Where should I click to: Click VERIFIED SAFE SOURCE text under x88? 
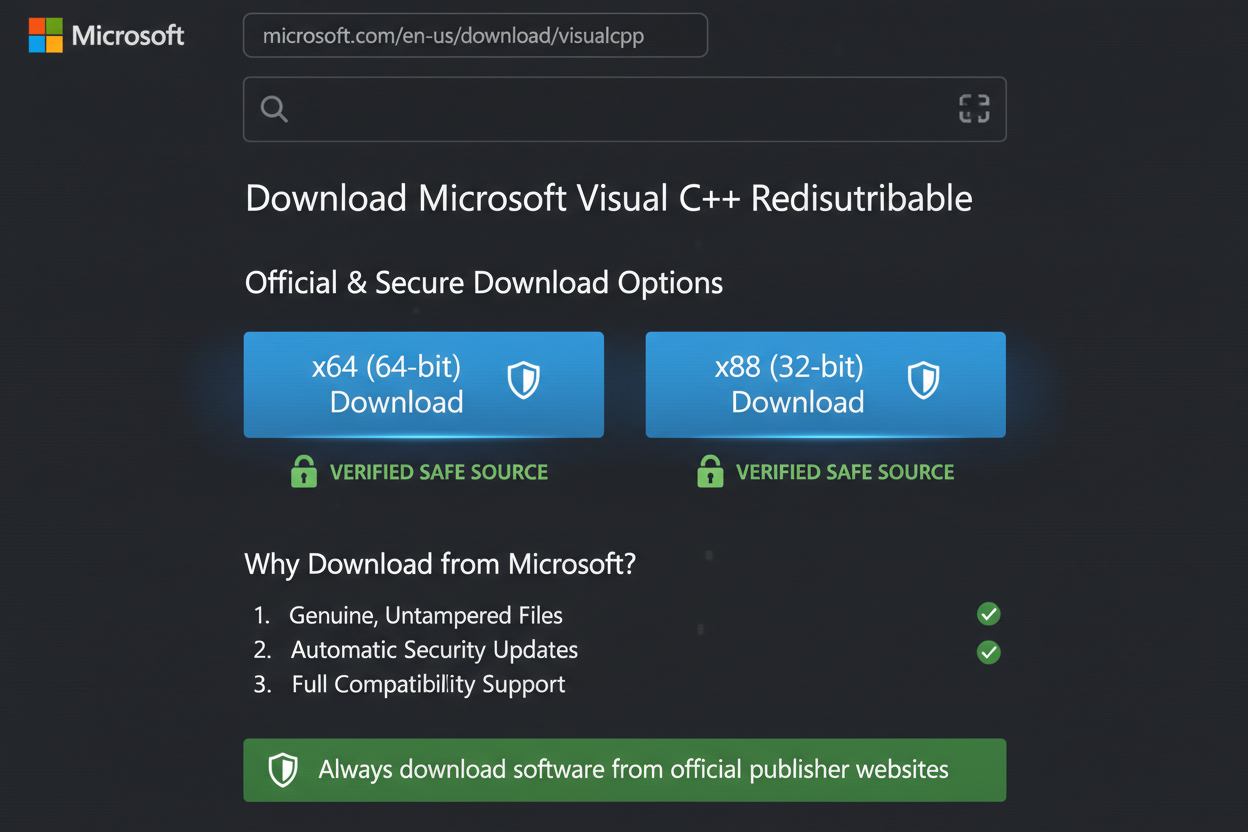[x=845, y=472]
